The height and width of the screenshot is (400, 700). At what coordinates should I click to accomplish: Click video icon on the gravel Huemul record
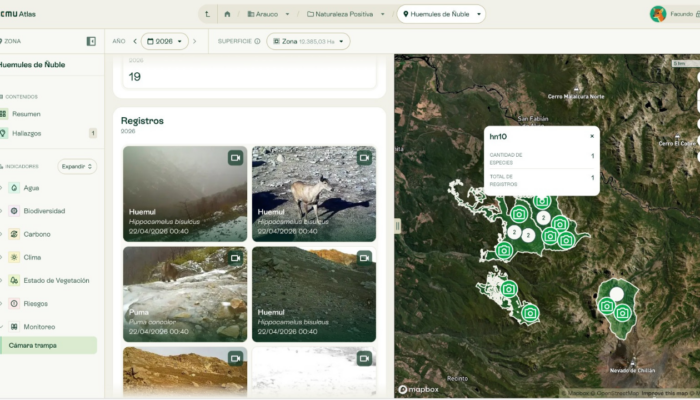364,158
